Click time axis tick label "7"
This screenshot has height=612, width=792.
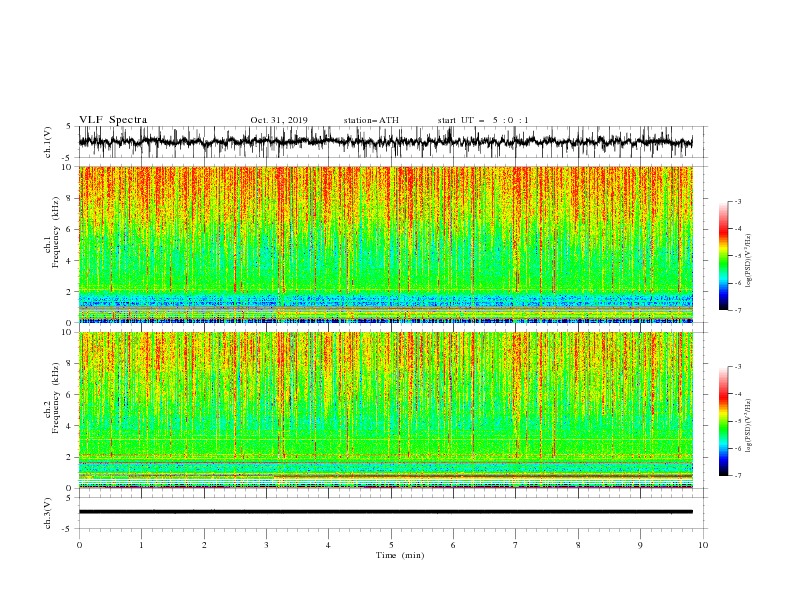(516, 545)
